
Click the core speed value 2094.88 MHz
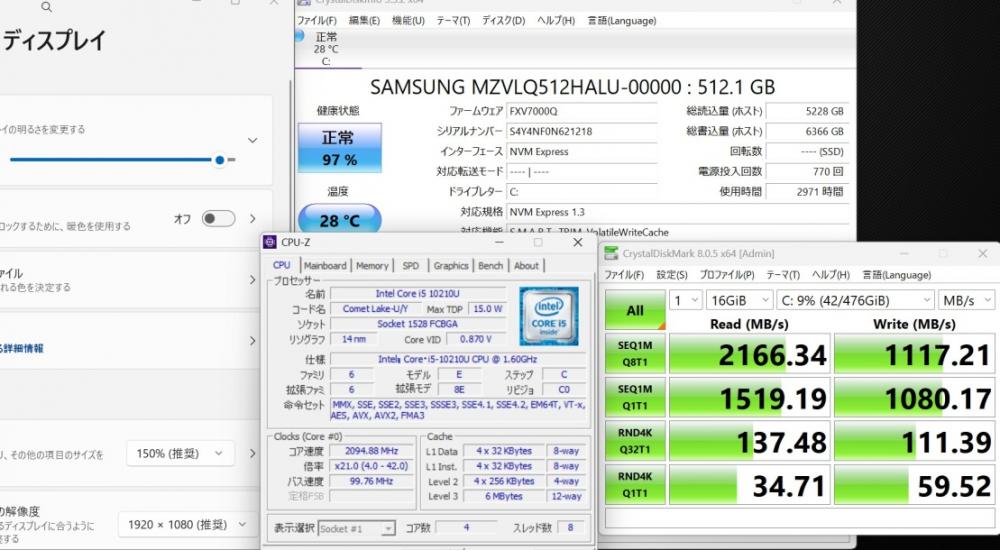coord(371,451)
